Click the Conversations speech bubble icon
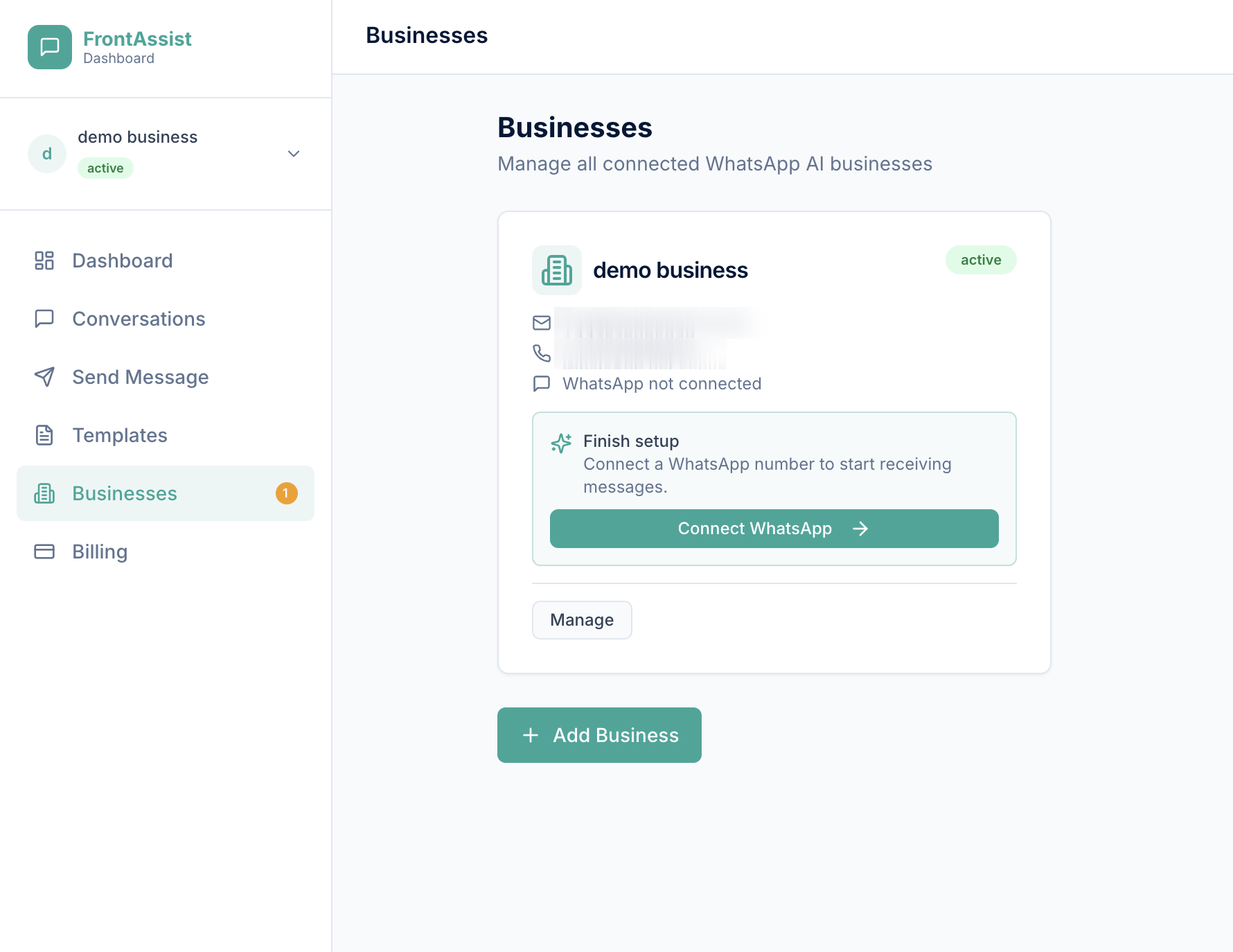Viewport: 1233px width, 952px height. coord(44,319)
